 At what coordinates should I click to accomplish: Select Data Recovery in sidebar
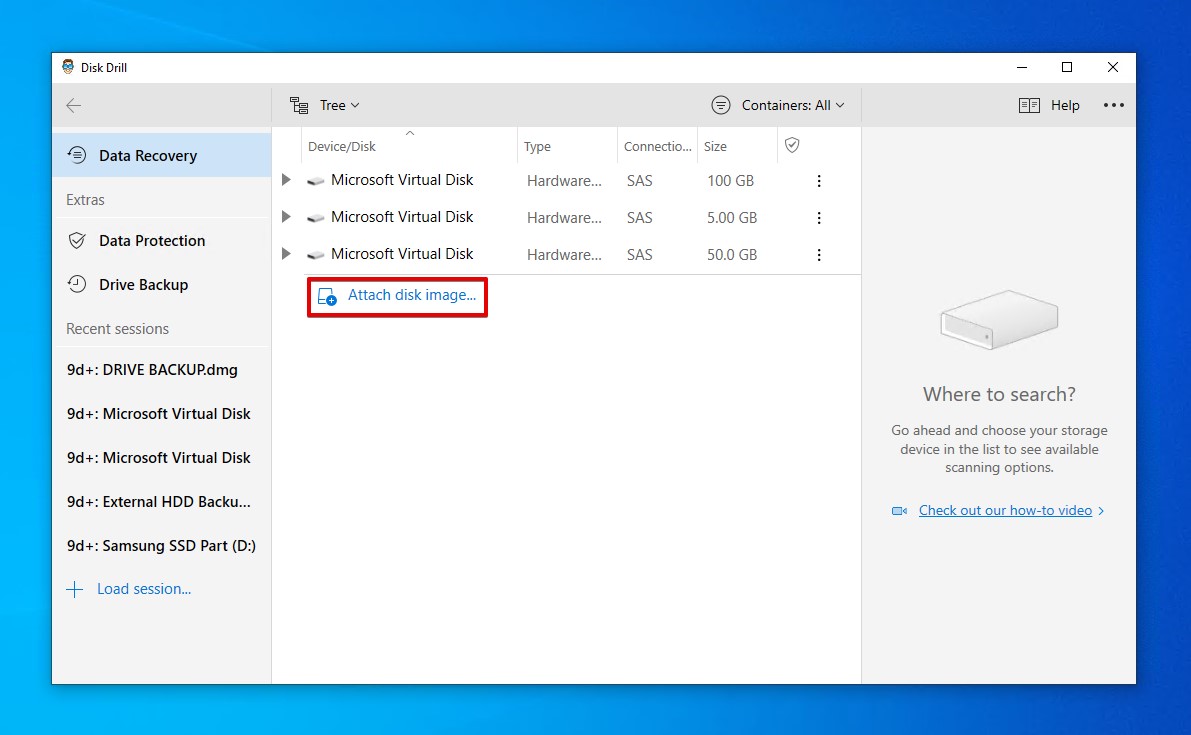[162, 156]
